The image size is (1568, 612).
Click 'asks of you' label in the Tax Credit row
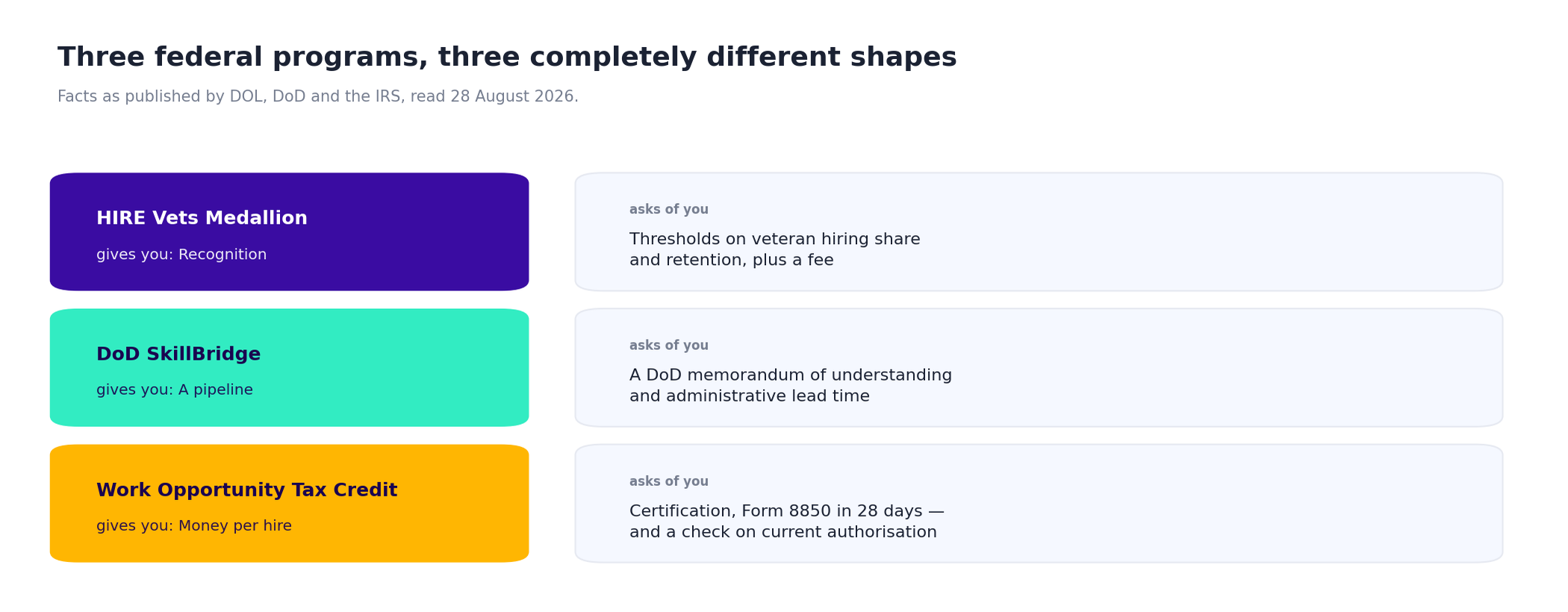pyautogui.click(x=669, y=481)
